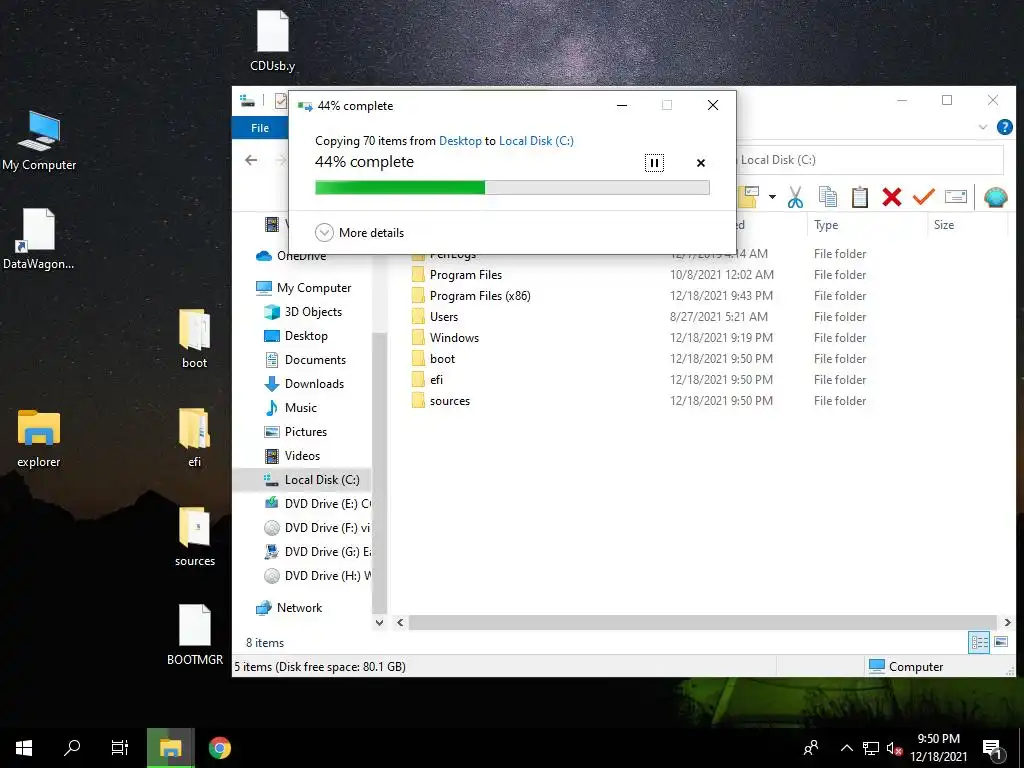Expand the ribbon chevron in Explorer

(x=982, y=127)
